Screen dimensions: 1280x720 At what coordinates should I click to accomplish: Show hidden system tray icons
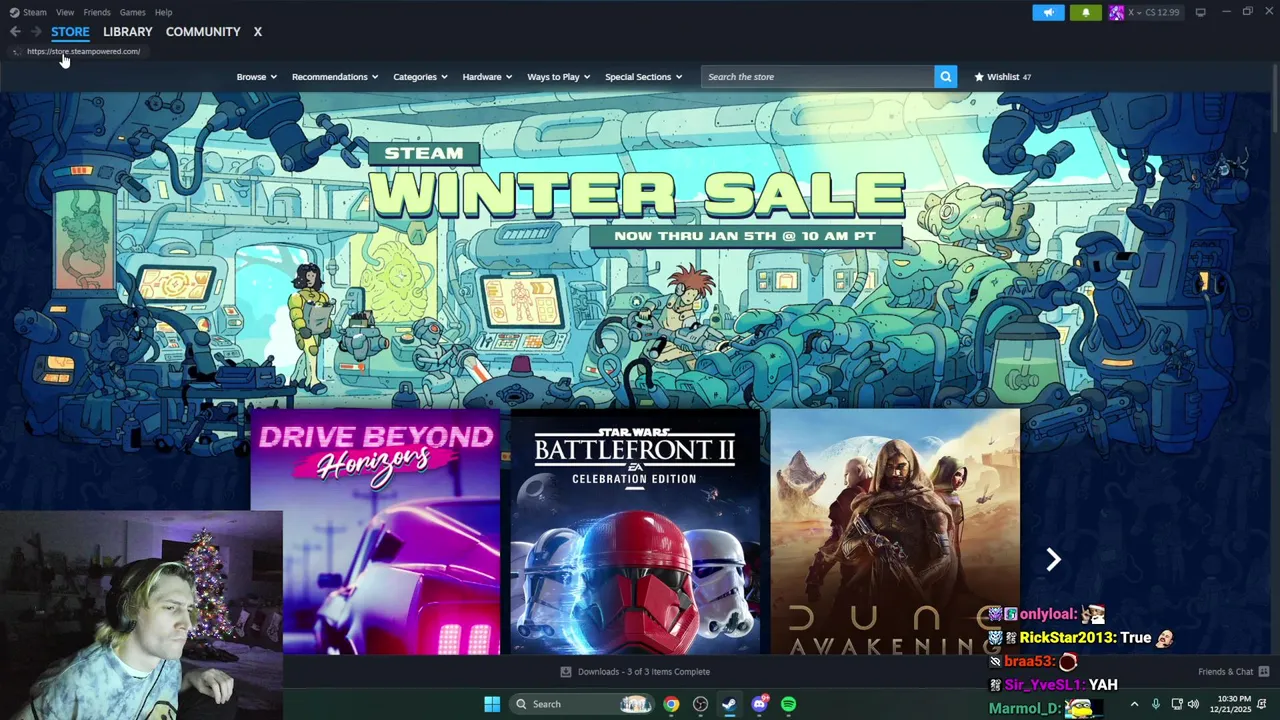(1134, 704)
